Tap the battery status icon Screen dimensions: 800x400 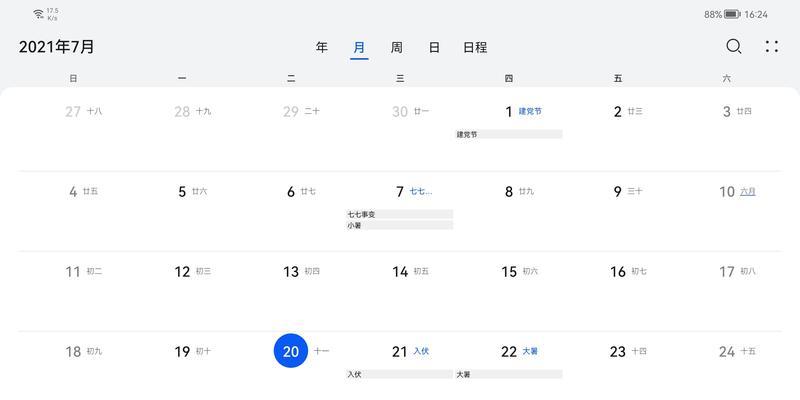click(x=732, y=14)
